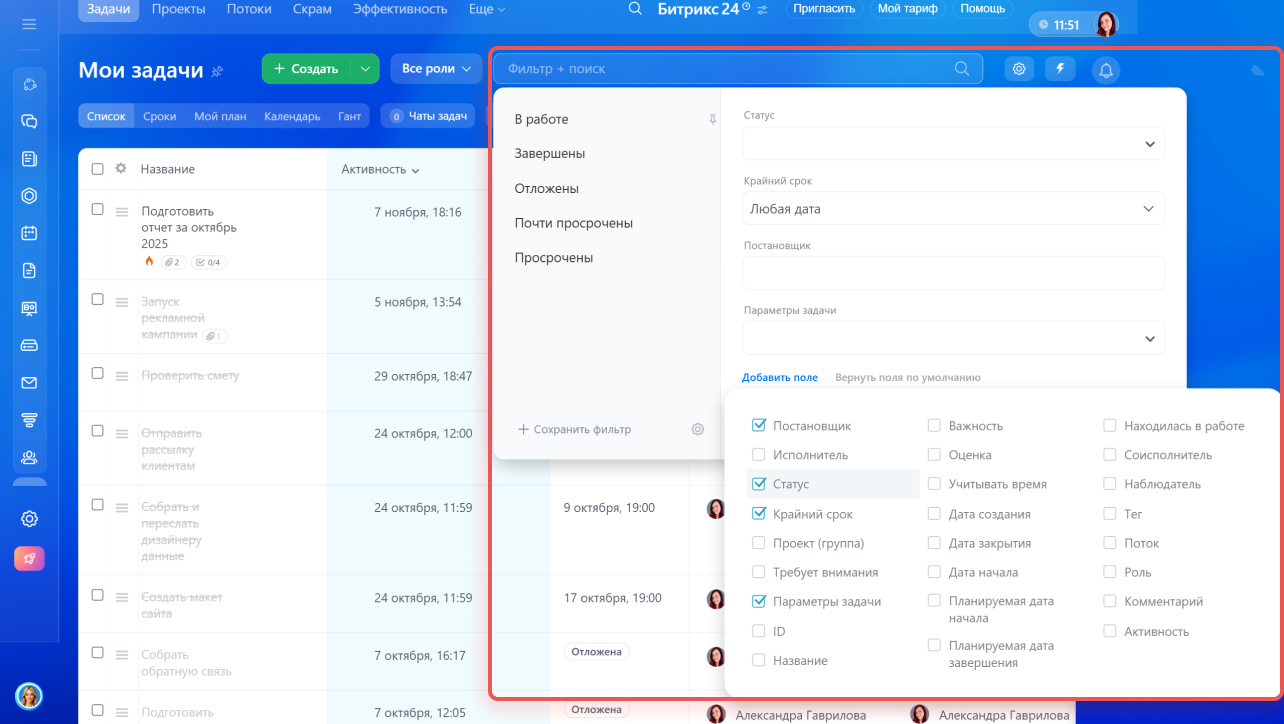
Task: Click the Создать button
Action: pyautogui.click(x=305, y=69)
